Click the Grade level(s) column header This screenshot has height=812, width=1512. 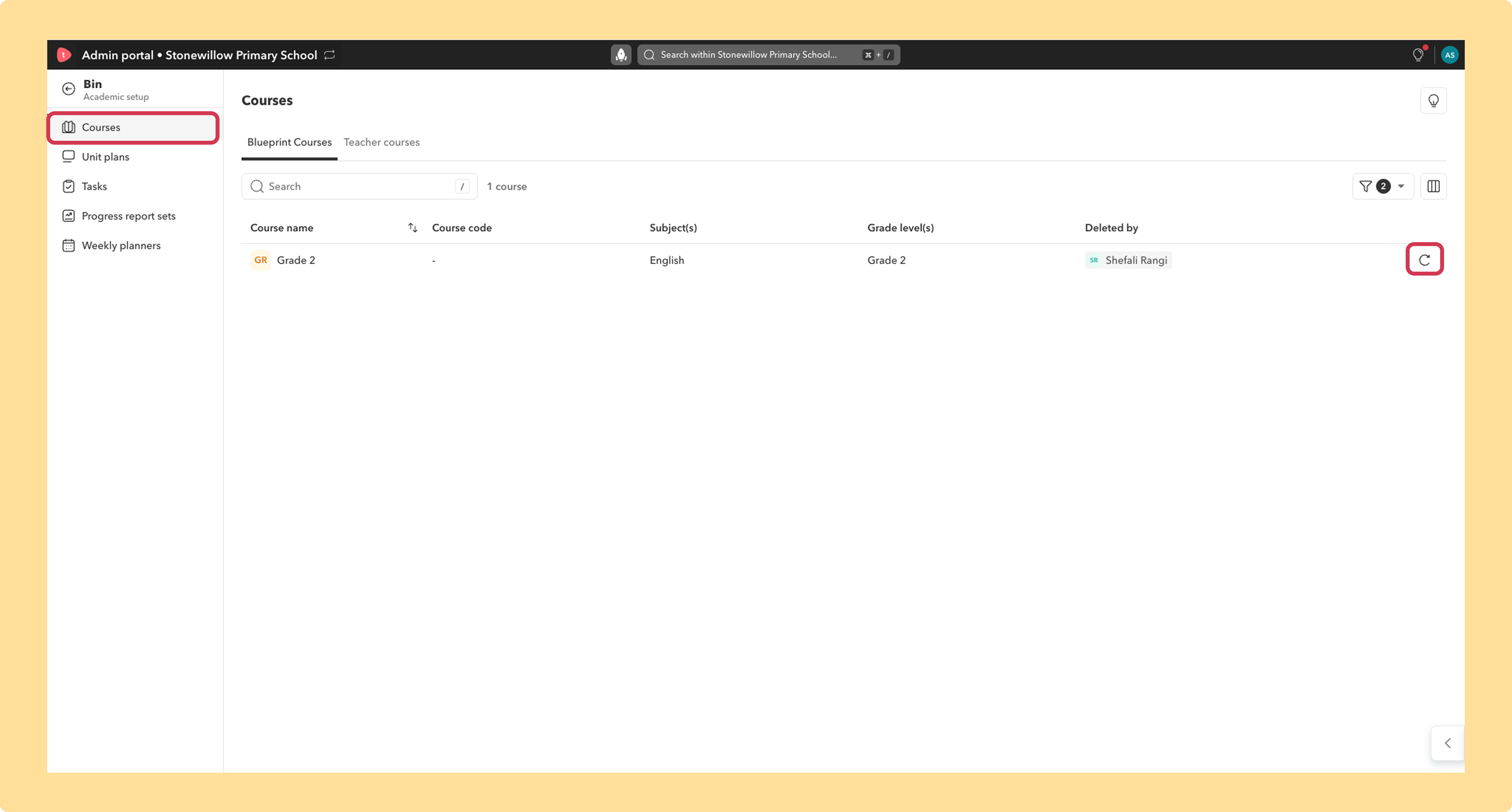coord(900,228)
